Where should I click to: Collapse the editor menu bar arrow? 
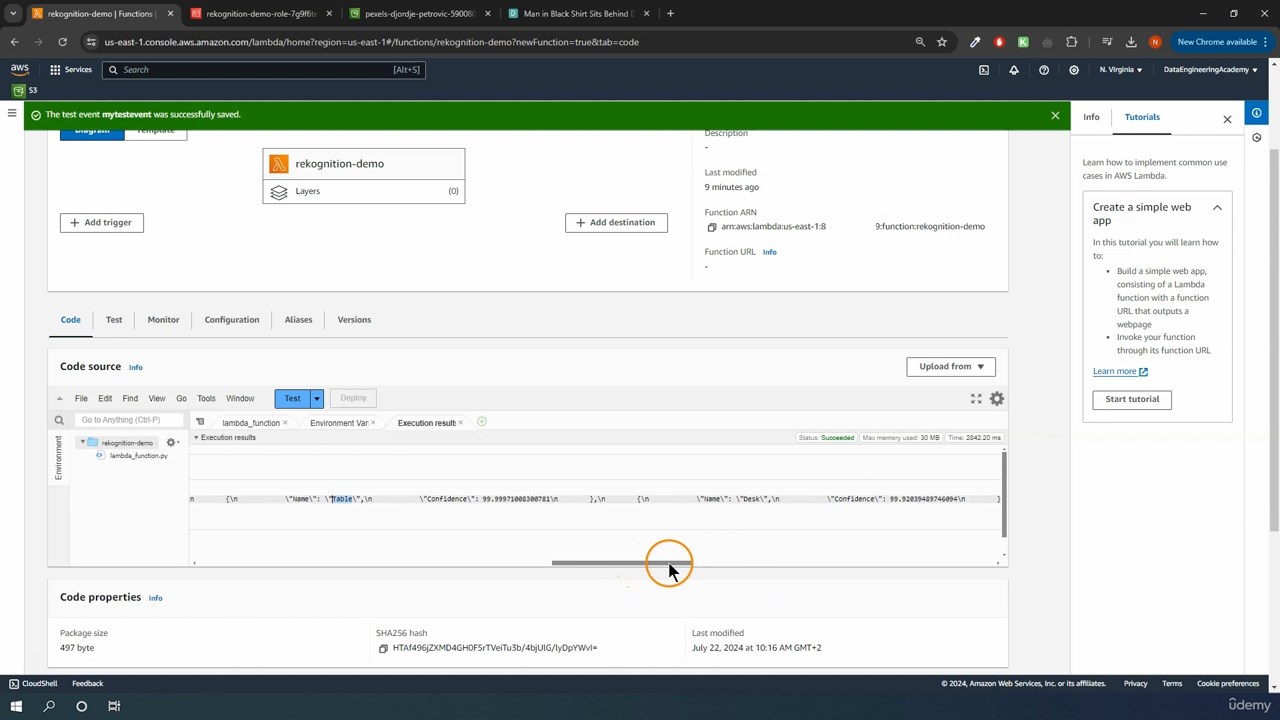point(59,399)
